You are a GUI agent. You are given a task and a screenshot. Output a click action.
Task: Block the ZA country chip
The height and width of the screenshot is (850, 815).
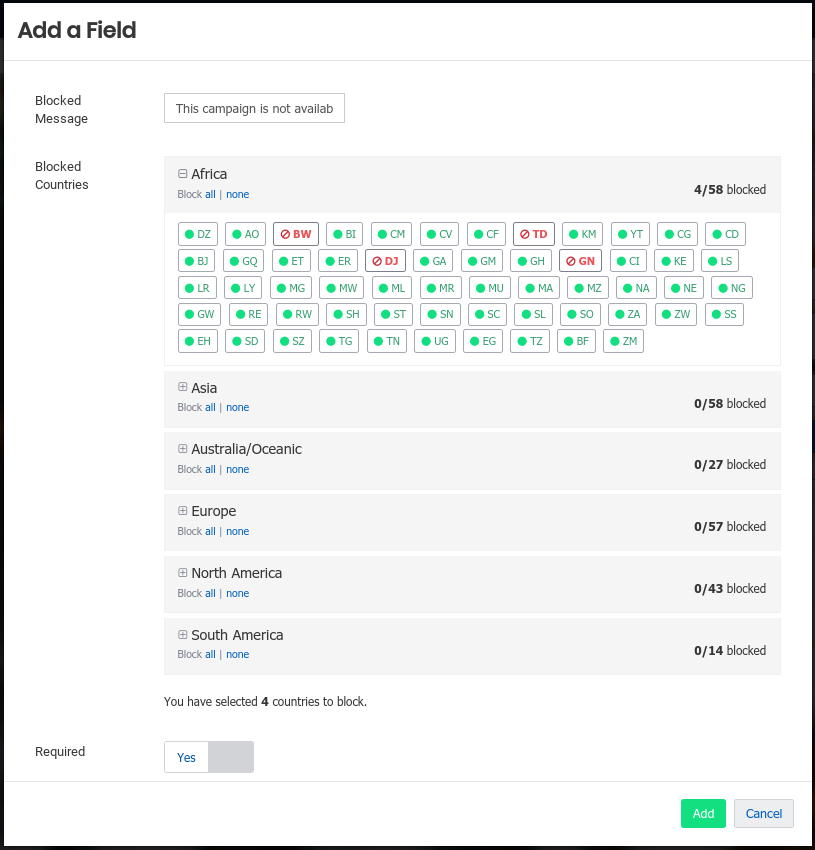point(627,314)
